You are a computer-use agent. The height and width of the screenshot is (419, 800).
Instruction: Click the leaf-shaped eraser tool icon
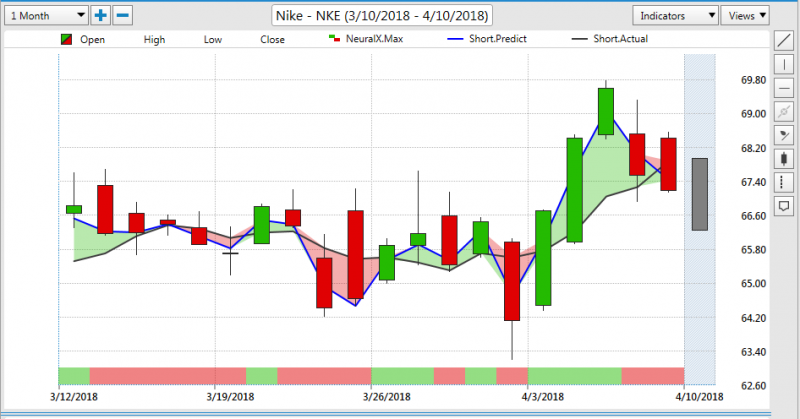[x=784, y=135]
